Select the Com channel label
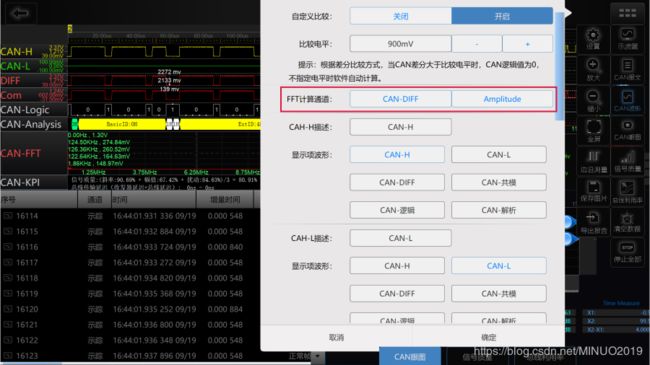This screenshot has height=365, width=650. [x=11, y=95]
